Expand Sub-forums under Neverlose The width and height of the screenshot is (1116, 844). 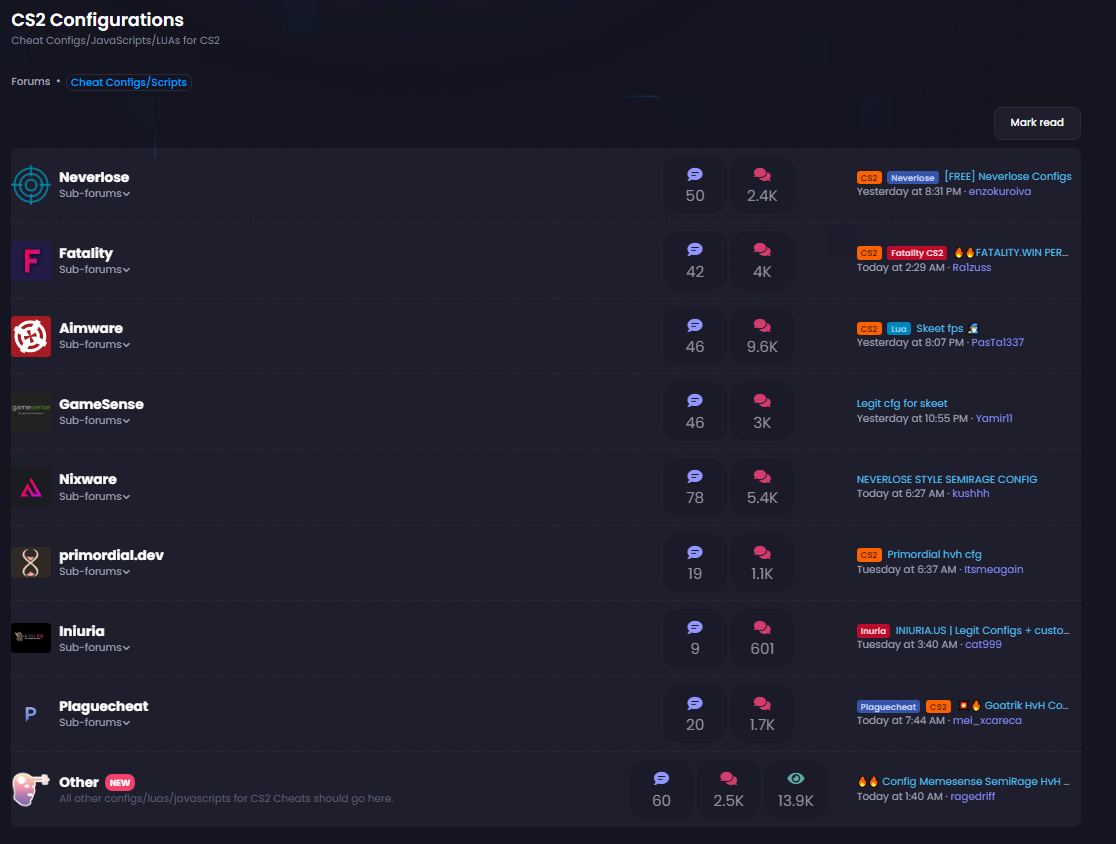pos(94,194)
